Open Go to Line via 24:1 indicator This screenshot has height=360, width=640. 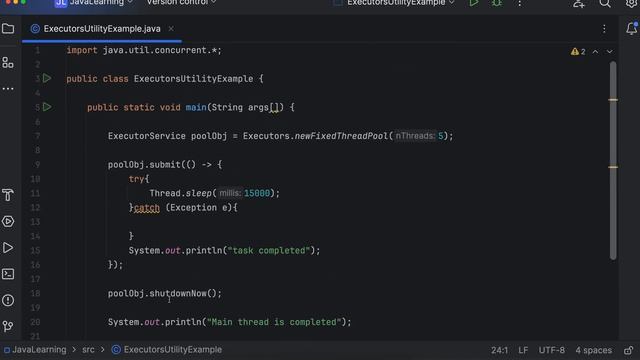click(499, 350)
